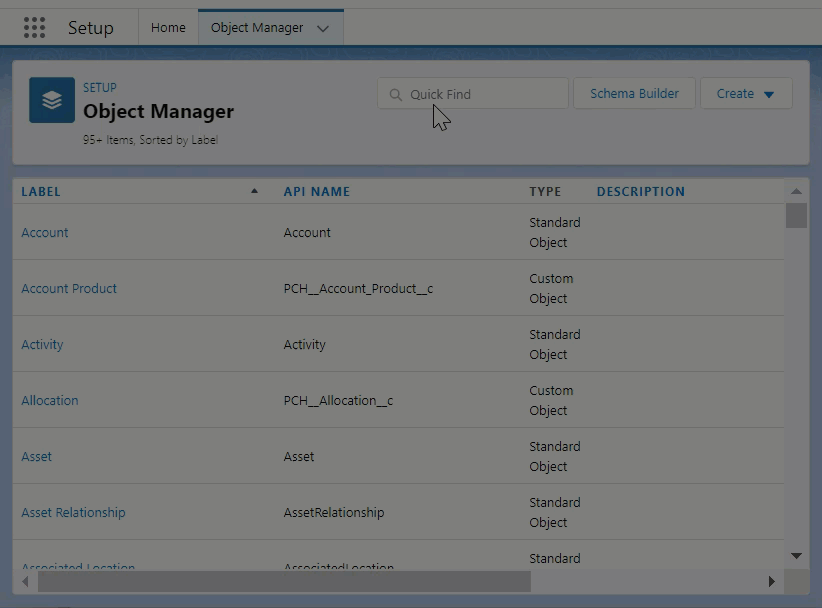
Task: Open the Allocation object link
Action: click(x=50, y=401)
